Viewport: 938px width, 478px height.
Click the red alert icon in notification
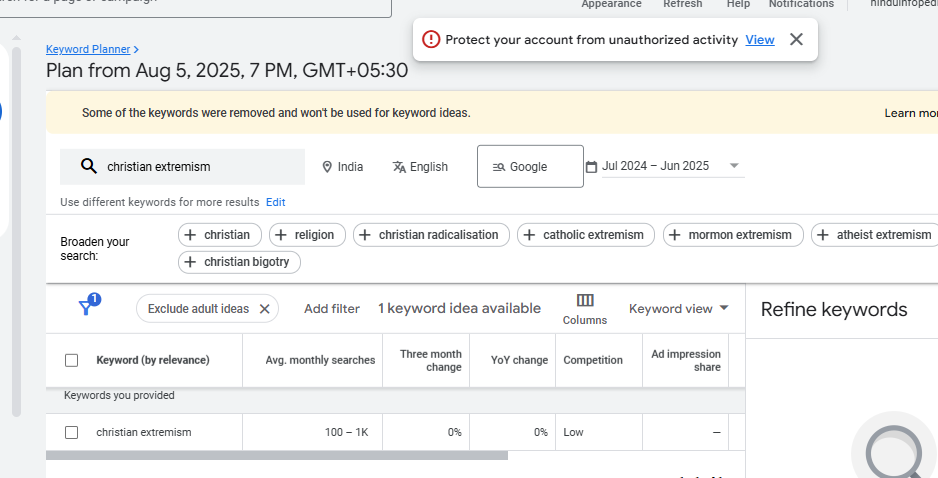[431, 39]
